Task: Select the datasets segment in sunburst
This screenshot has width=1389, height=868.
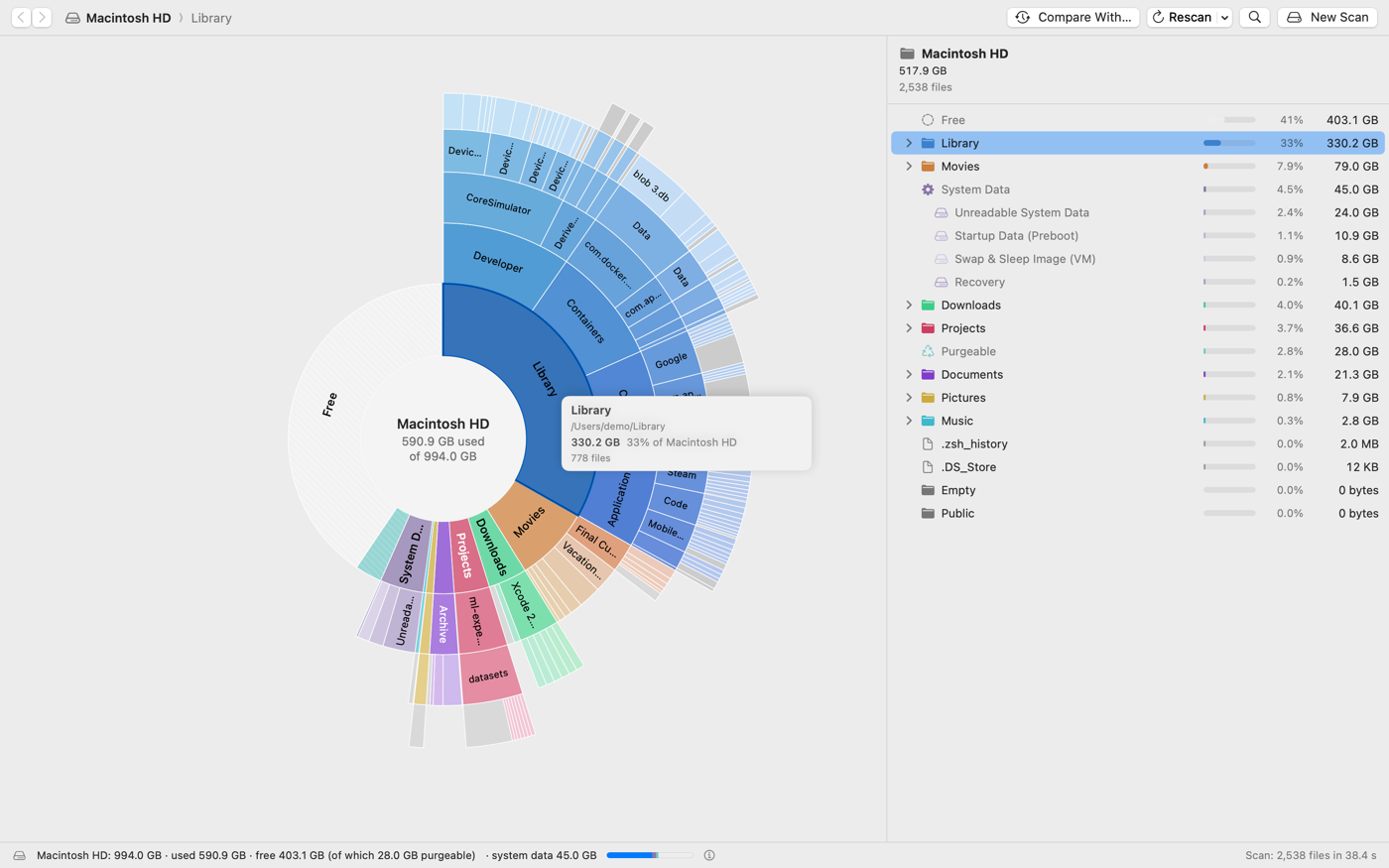Action: tap(488, 676)
